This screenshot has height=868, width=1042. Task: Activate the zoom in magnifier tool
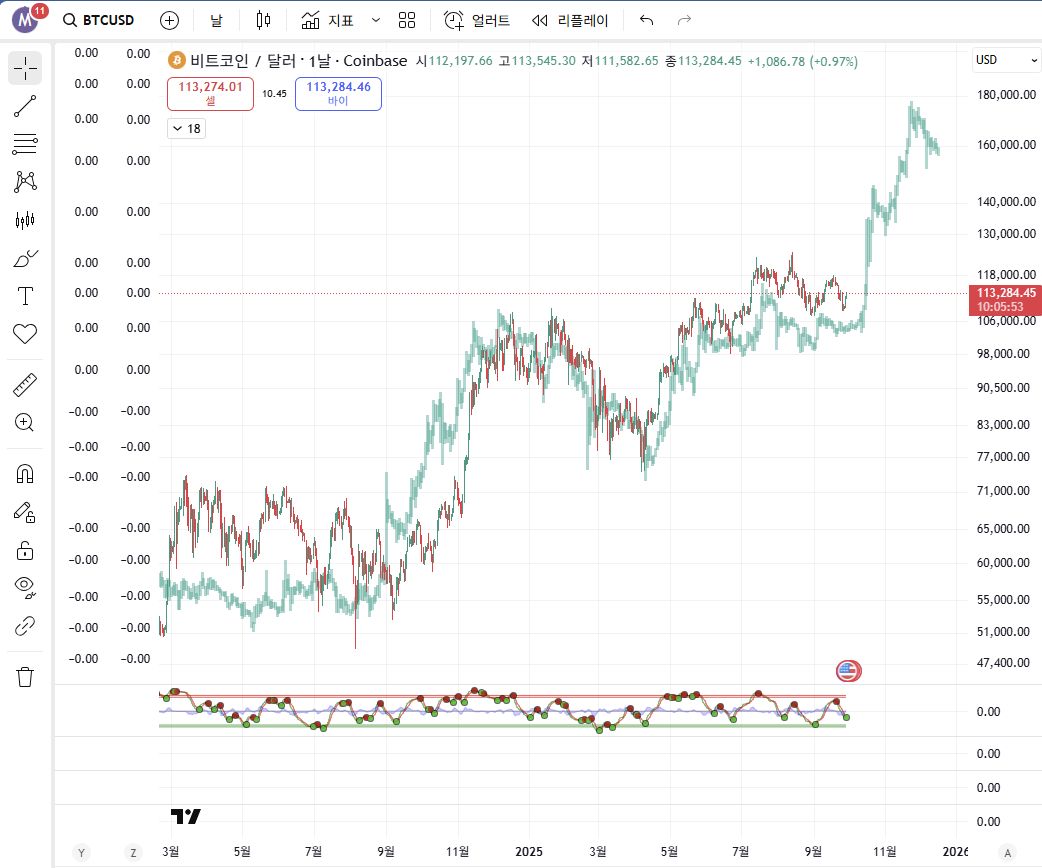(x=25, y=422)
